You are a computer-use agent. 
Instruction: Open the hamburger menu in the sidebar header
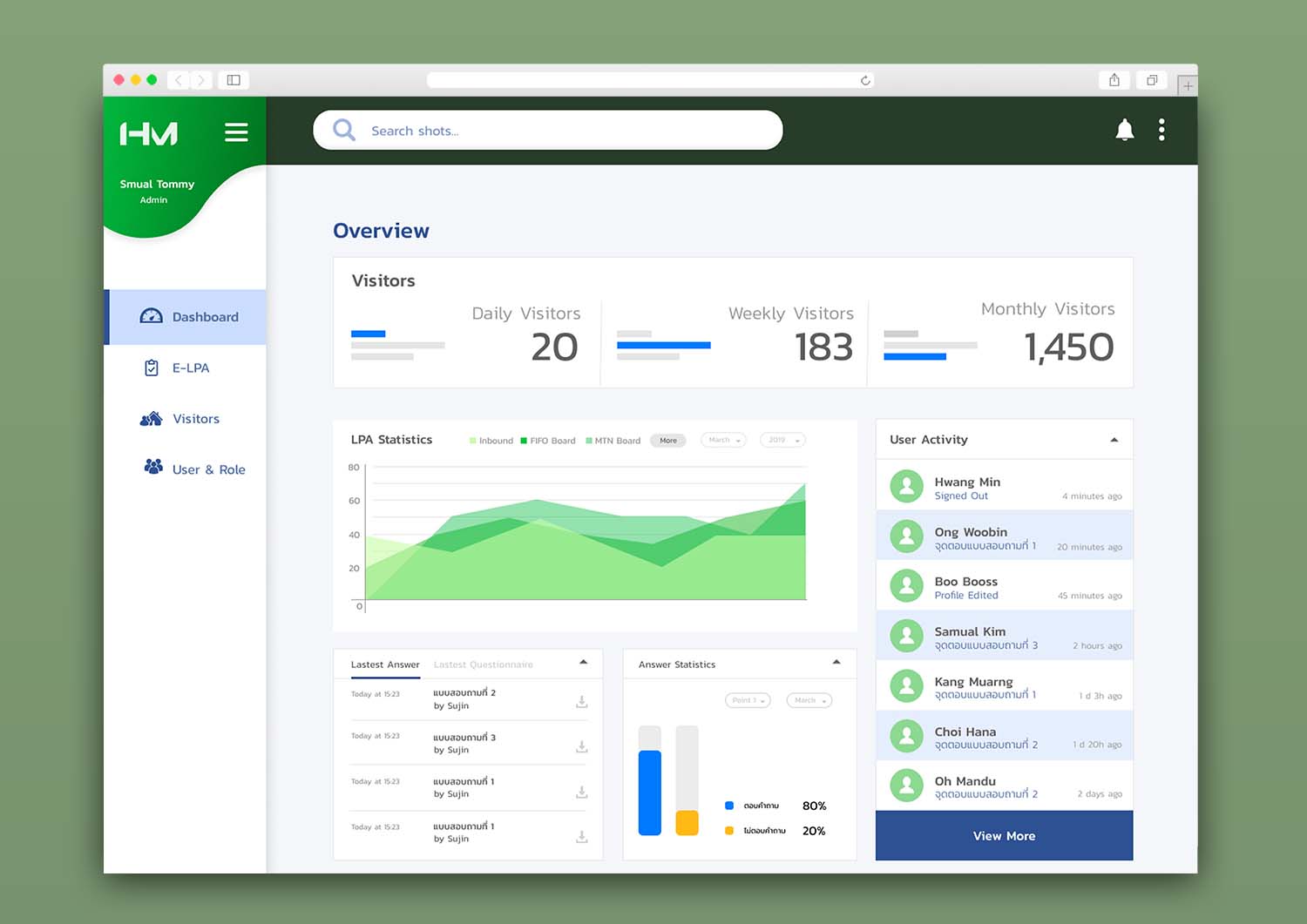point(236,132)
